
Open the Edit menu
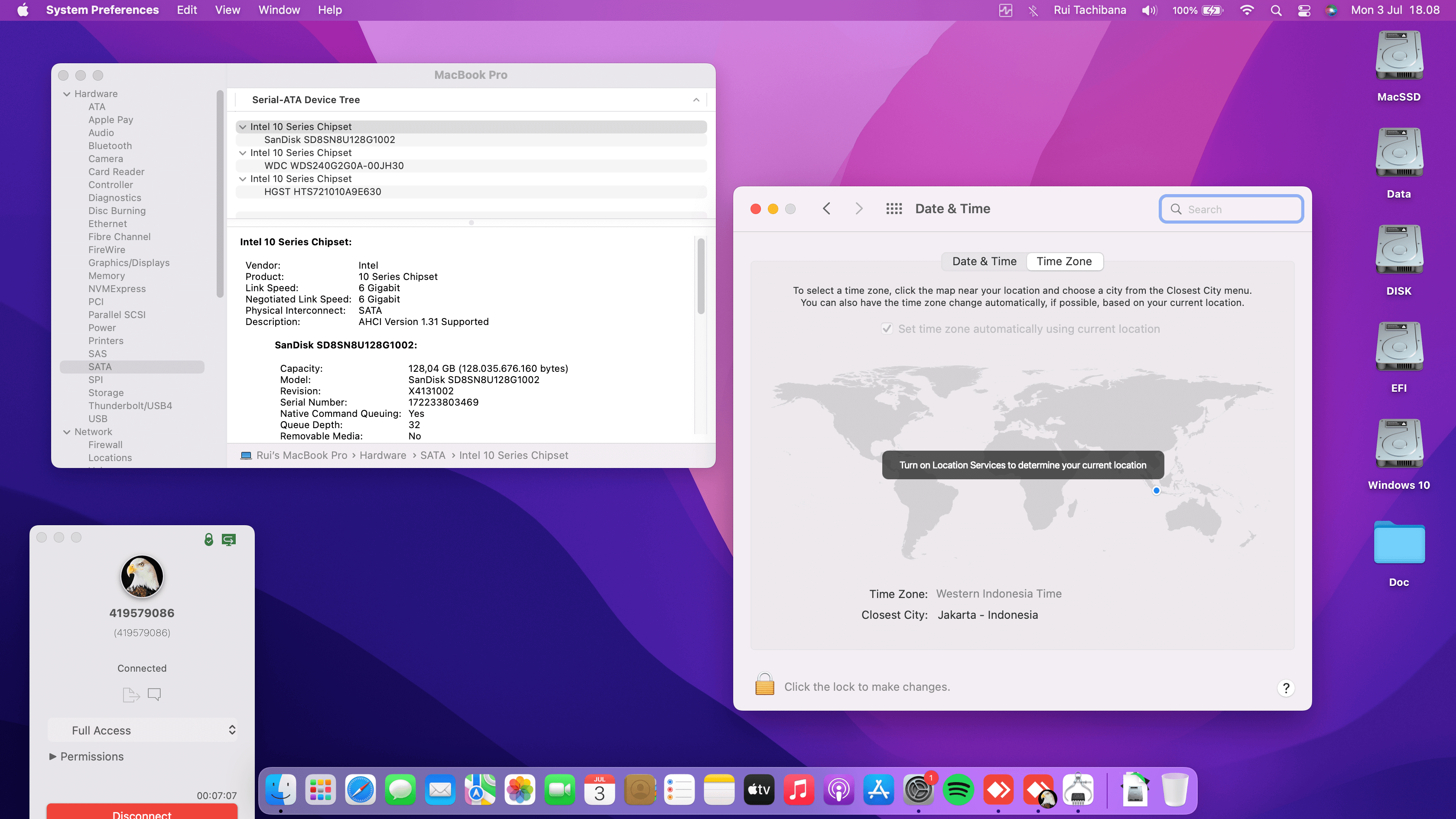tap(186, 10)
